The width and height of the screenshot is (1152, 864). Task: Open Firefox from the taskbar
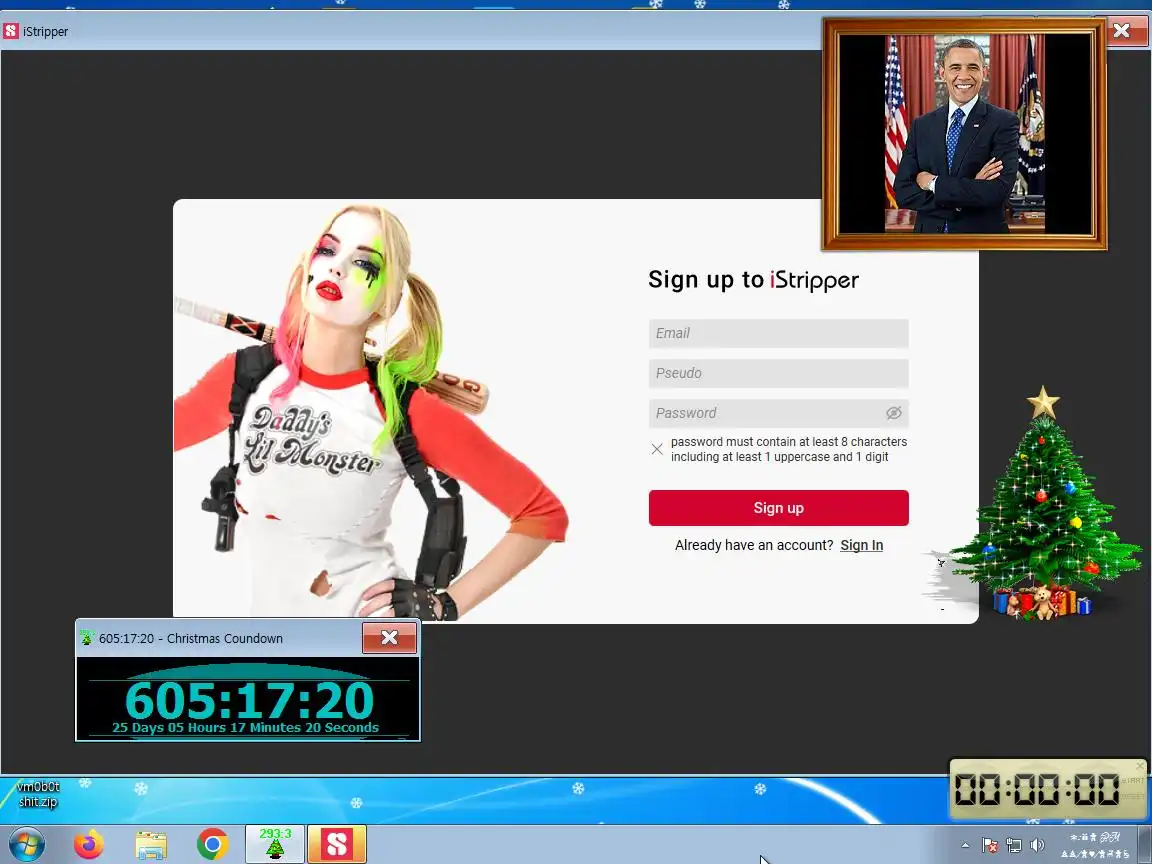tap(89, 844)
